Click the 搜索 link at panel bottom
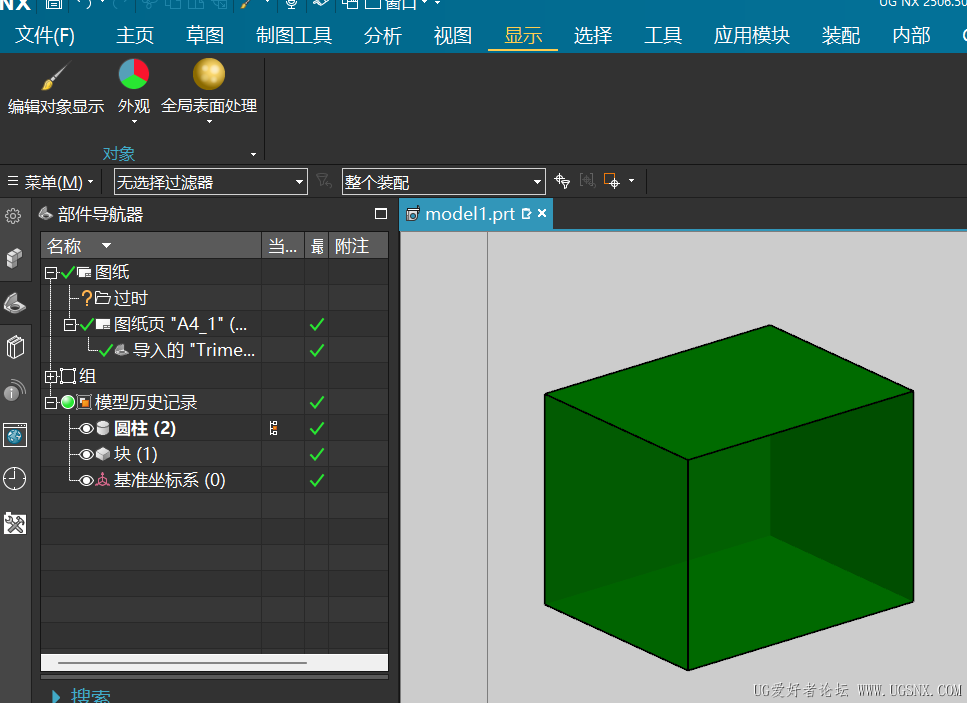This screenshot has width=967, height=703. click(x=89, y=696)
